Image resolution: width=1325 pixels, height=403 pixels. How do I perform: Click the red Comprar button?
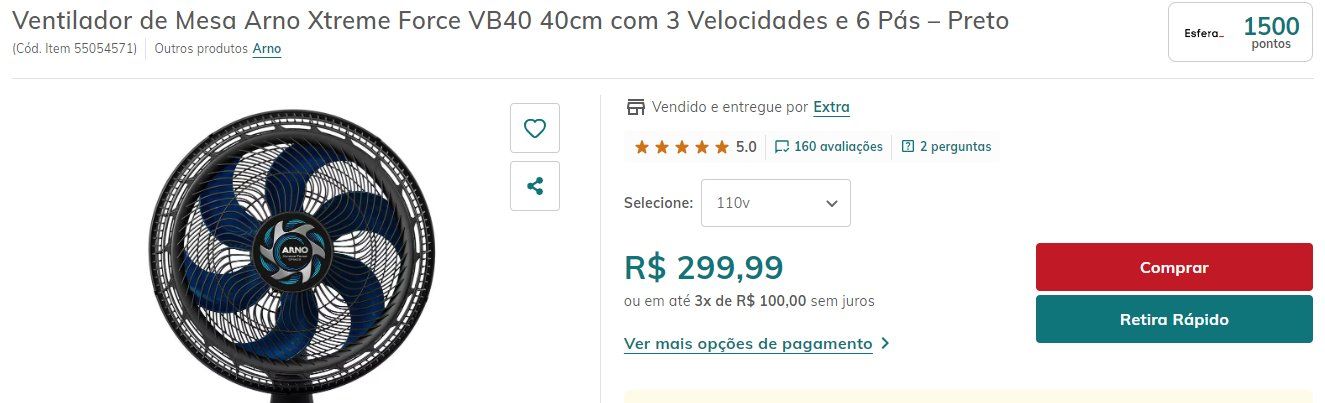(x=1174, y=267)
